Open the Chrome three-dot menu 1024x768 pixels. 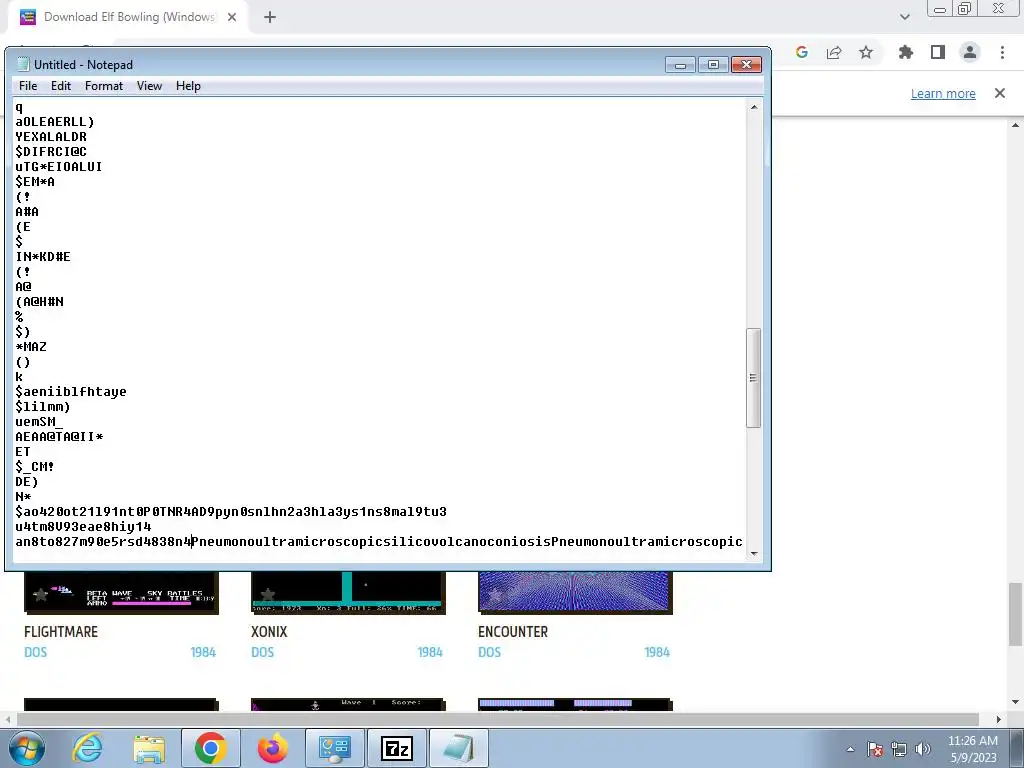pos(1002,52)
